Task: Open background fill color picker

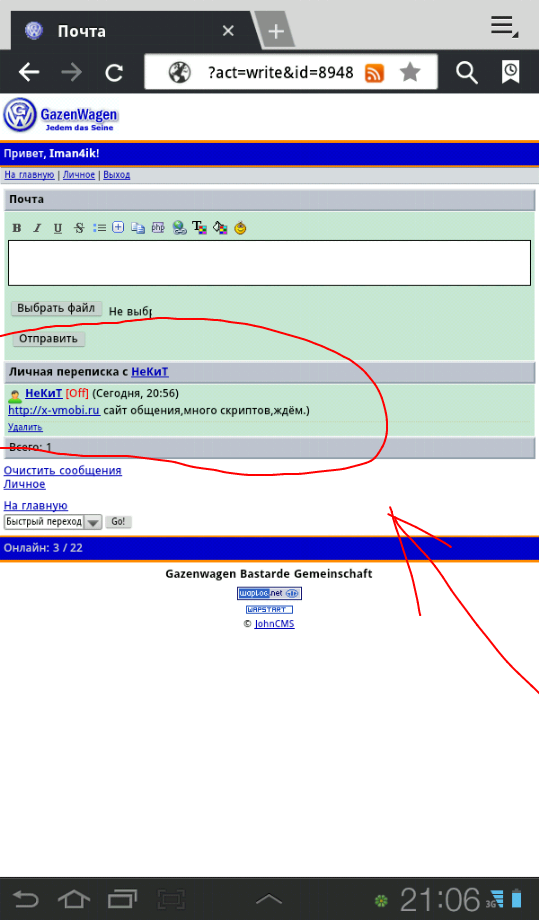Action: pyautogui.click(x=220, y=228)
